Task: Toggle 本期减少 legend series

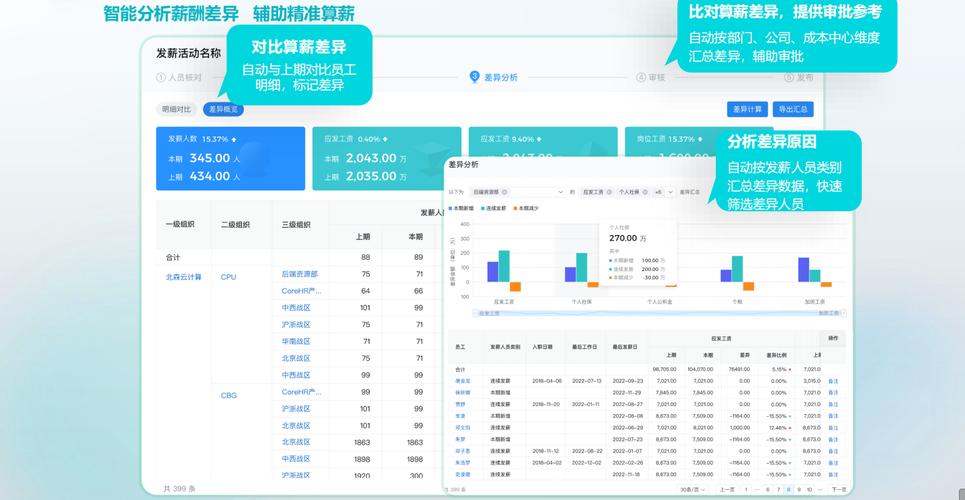Action: pyautogui.click(x=526, y=209)
